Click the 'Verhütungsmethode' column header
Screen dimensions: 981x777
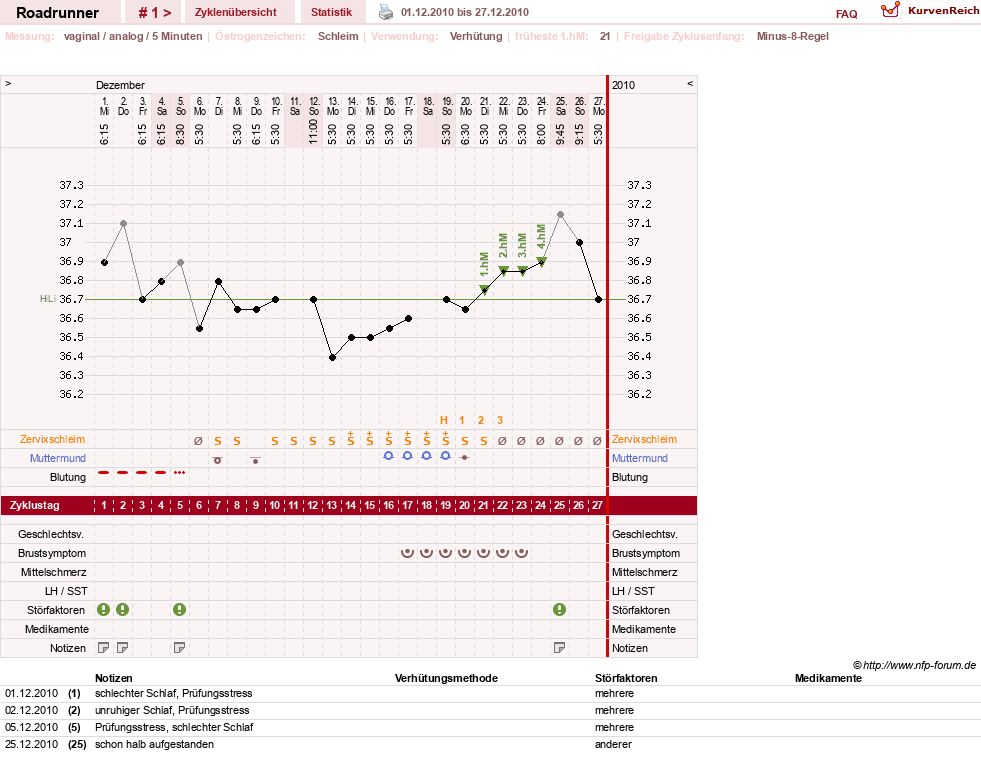(x=446, y=678)
